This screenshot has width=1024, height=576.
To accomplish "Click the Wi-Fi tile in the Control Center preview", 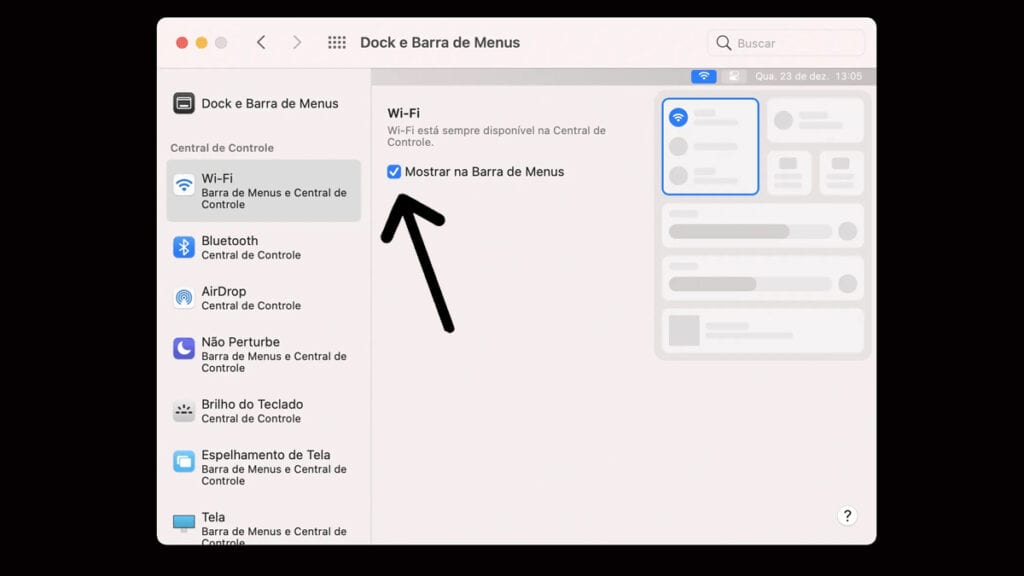I will [711, 146].
